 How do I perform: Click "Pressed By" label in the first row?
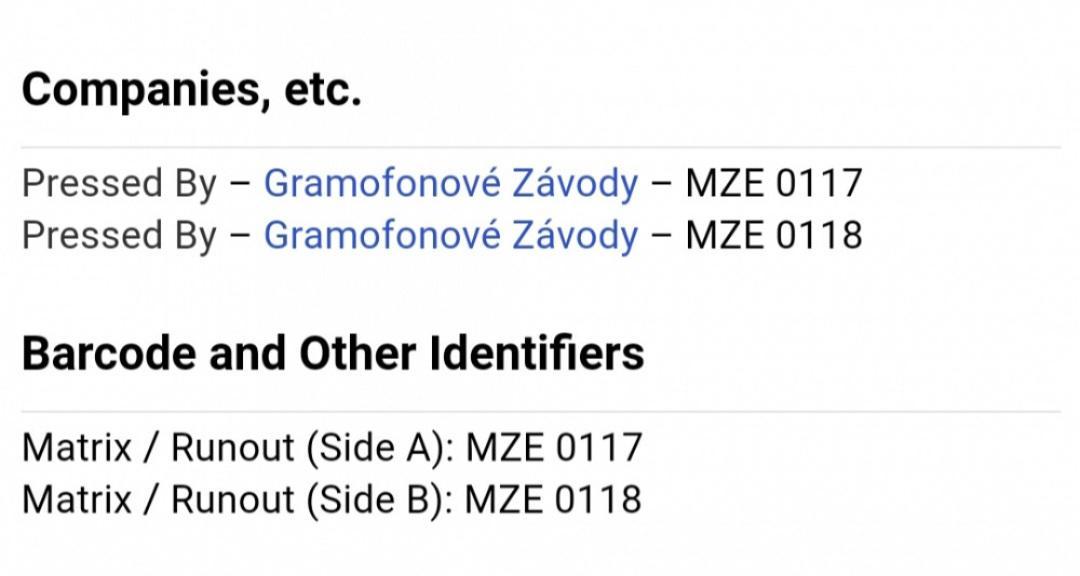click(x=118, y=183)
